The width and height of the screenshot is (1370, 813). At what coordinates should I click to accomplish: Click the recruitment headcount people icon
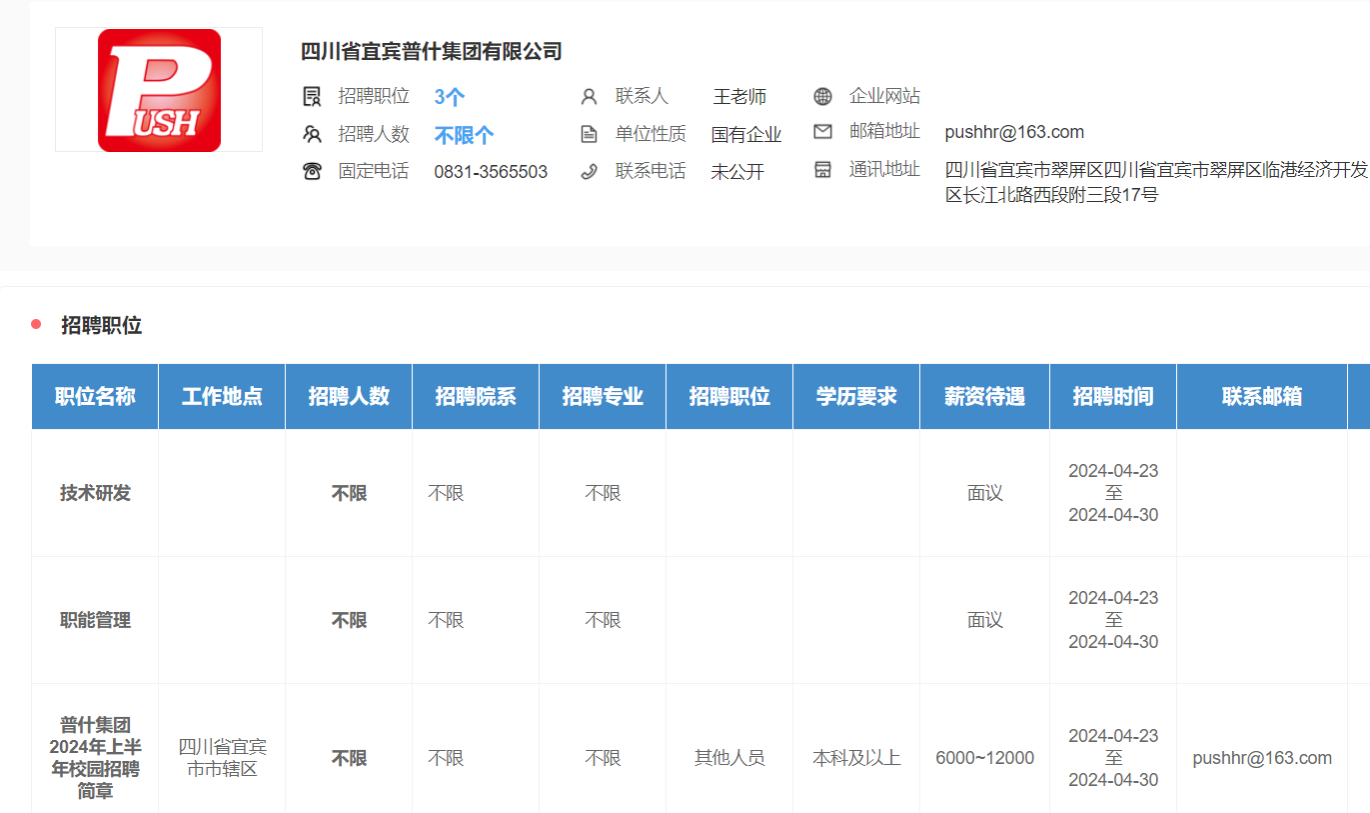(312, 134)
